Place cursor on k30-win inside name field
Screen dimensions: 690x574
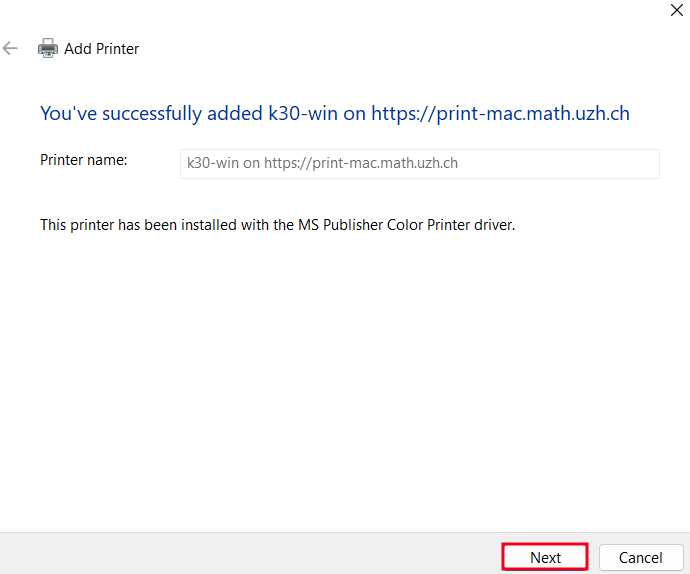(213, 163)
